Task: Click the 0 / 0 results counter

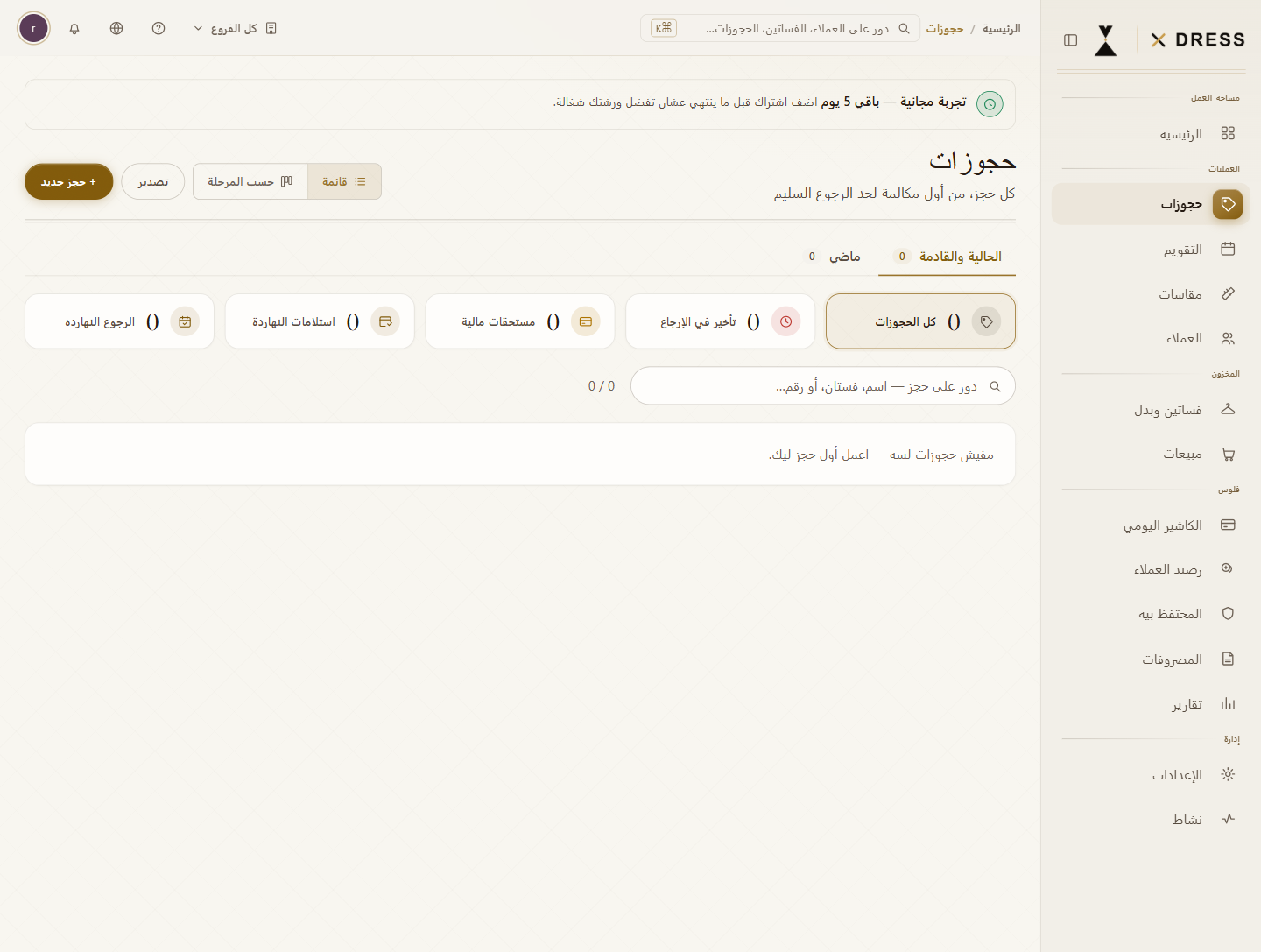Action: (602, 386)
